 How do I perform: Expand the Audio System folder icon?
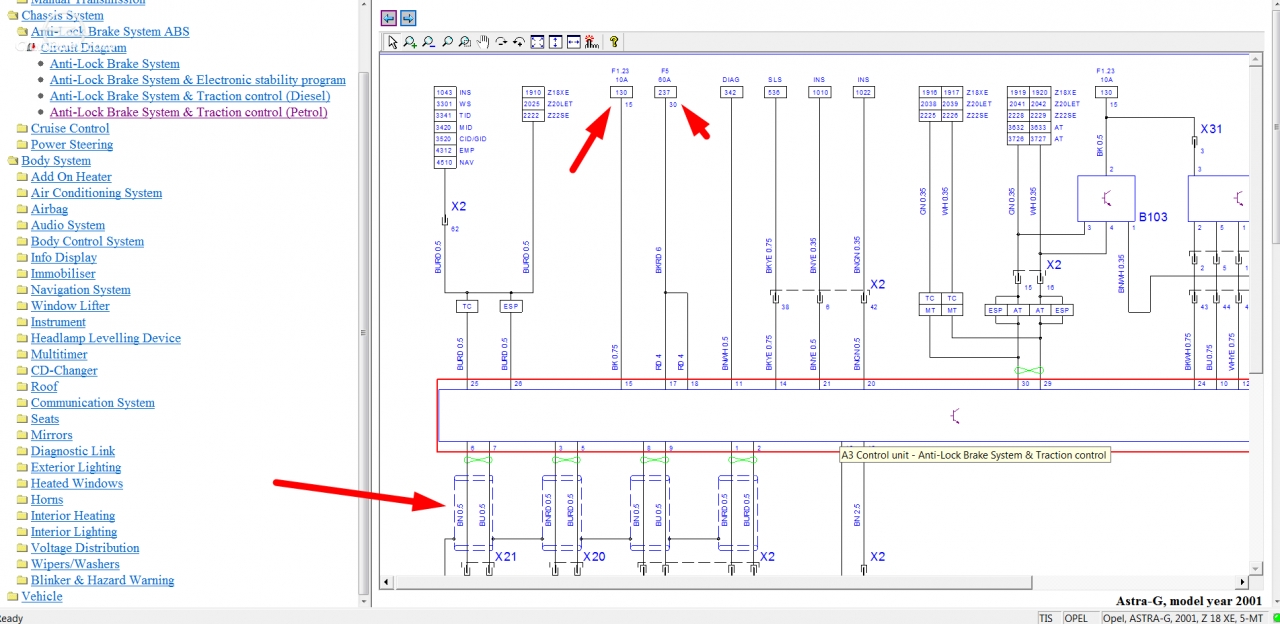coord(22,226)
